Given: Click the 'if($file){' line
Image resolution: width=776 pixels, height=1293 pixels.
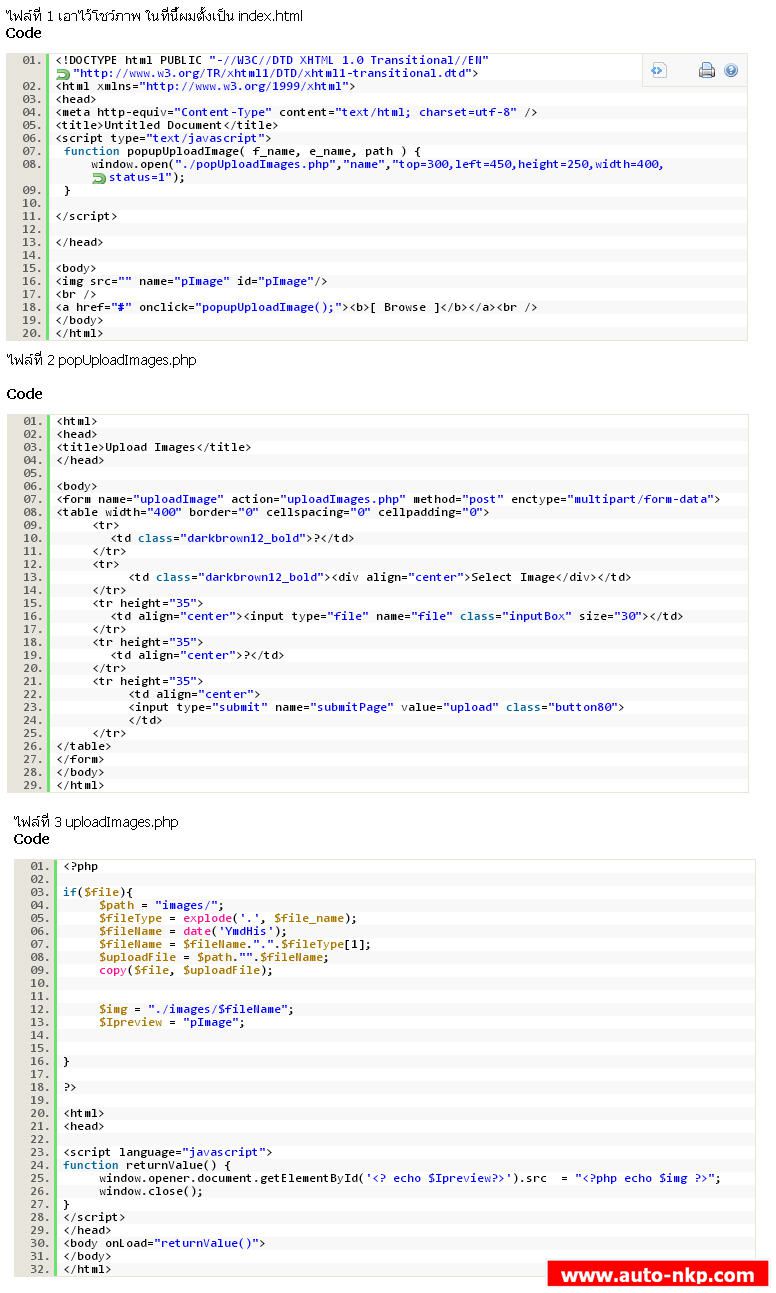Looking at the screenshot, I should [x=98, y=892].
